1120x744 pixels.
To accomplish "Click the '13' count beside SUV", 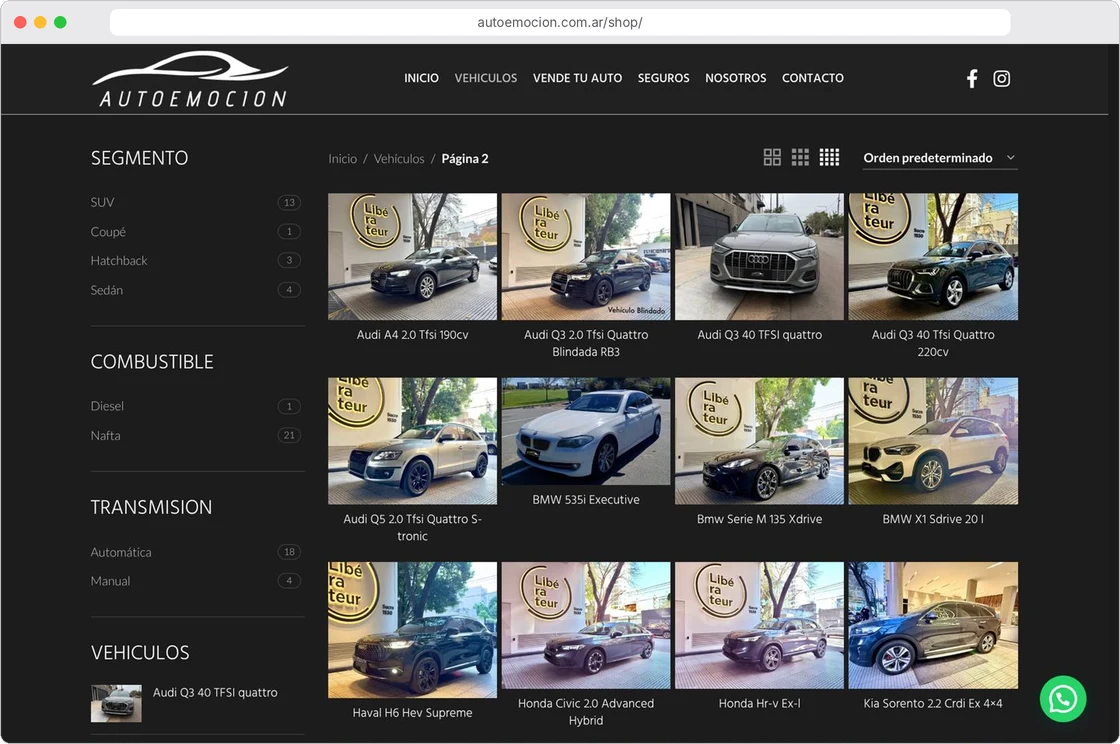I will (289, 203).
